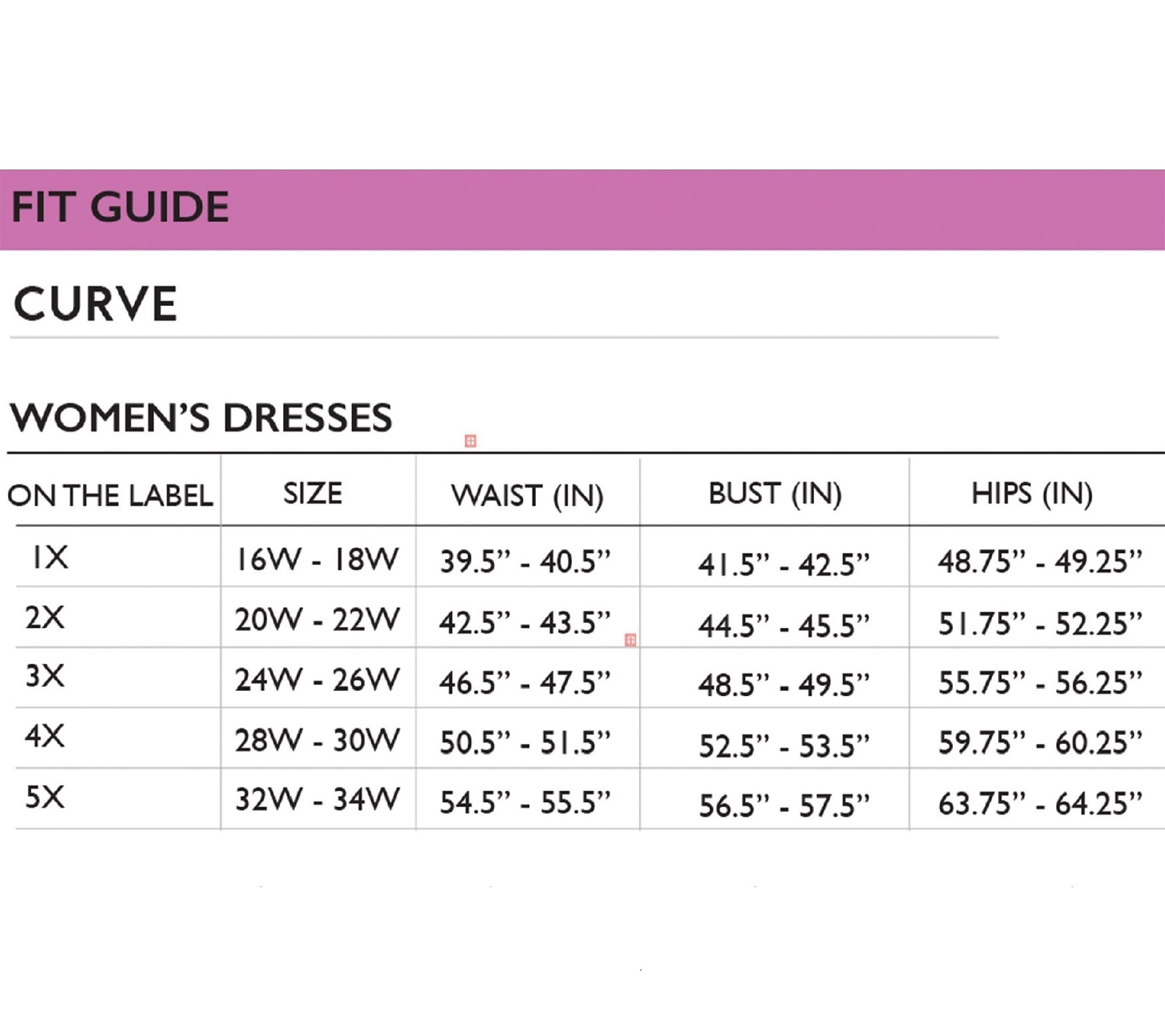Select the 1X label row
Screen dimensions: 1165x1036
click(50, 557)
